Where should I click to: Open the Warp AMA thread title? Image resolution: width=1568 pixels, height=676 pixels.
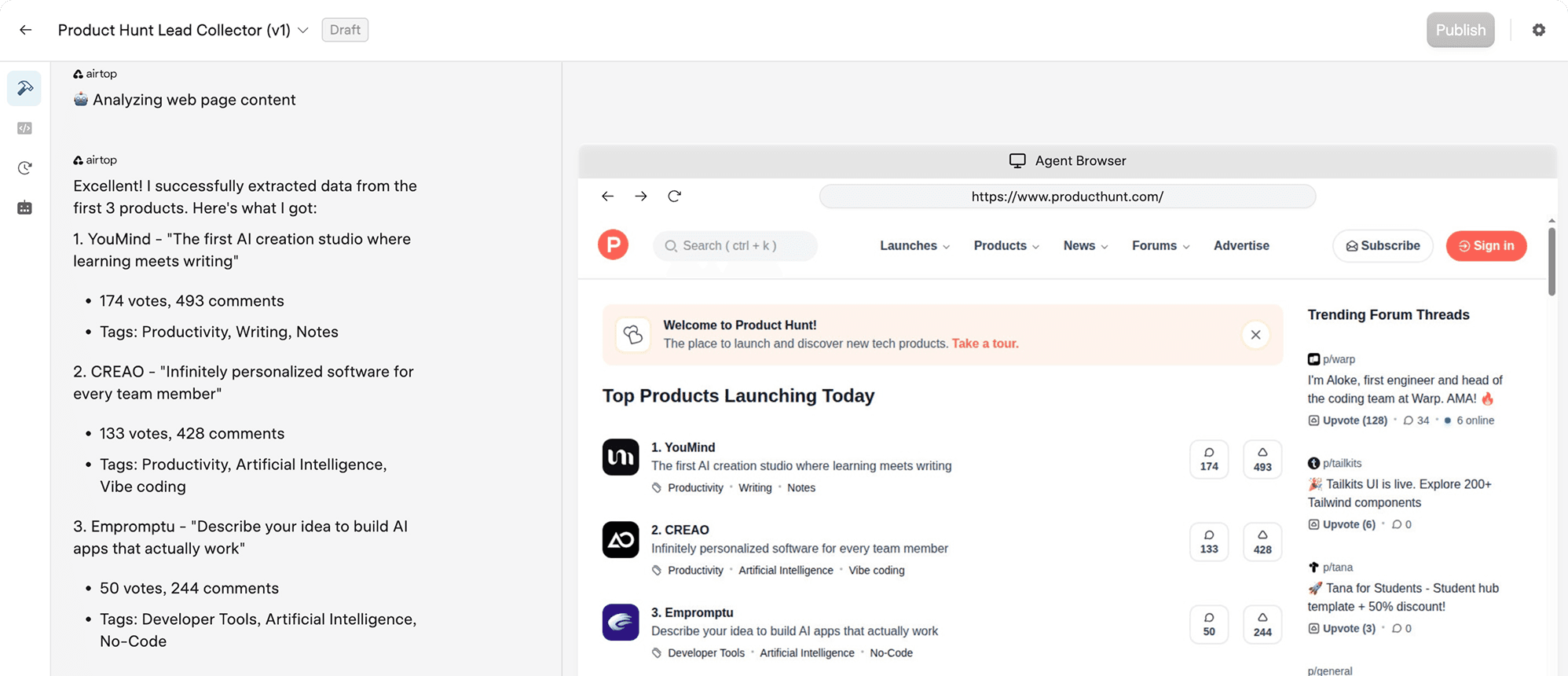(1405, 389)
